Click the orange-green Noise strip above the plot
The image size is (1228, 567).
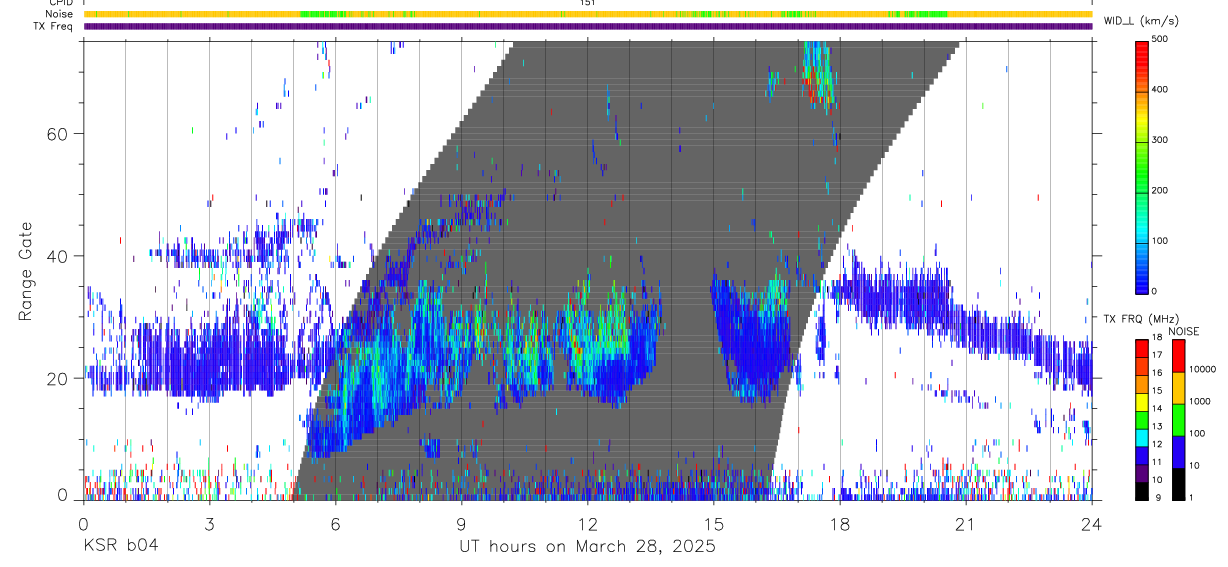pos(587,14)
